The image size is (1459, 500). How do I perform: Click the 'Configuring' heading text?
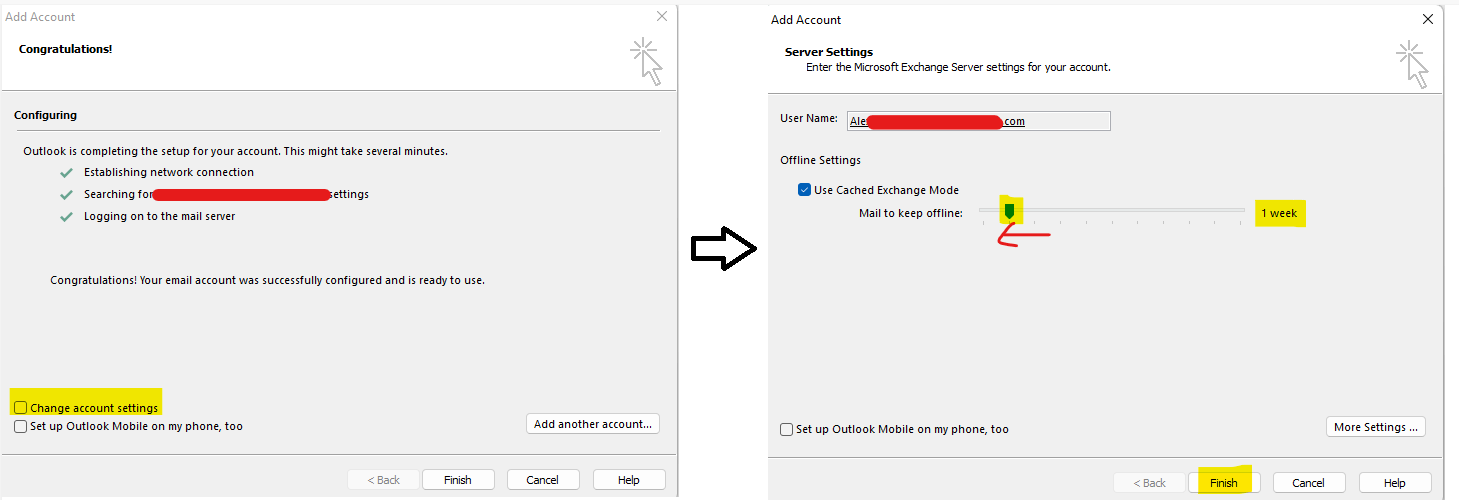pyautogui.click(x=45, y=115)
